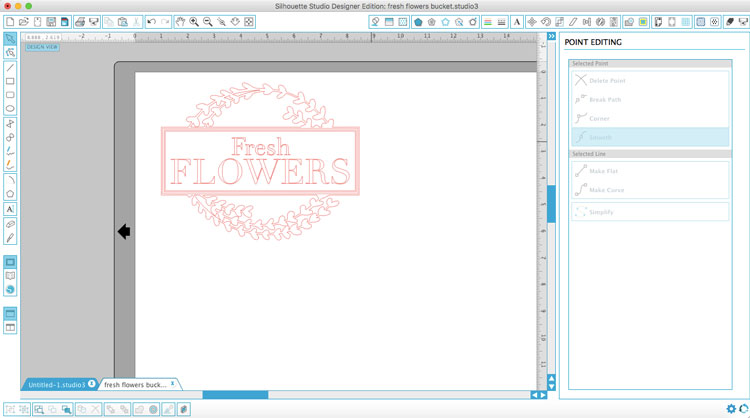The width and height of the screenshot is (750, 418).
Task: Open the Fill Color panel pentagon icon
Action: click(418, 22)
